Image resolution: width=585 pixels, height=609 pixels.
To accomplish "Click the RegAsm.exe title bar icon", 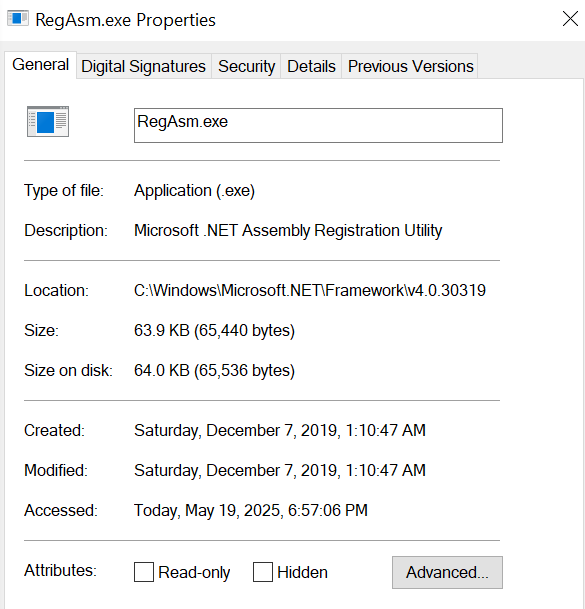I will point(18,19).
